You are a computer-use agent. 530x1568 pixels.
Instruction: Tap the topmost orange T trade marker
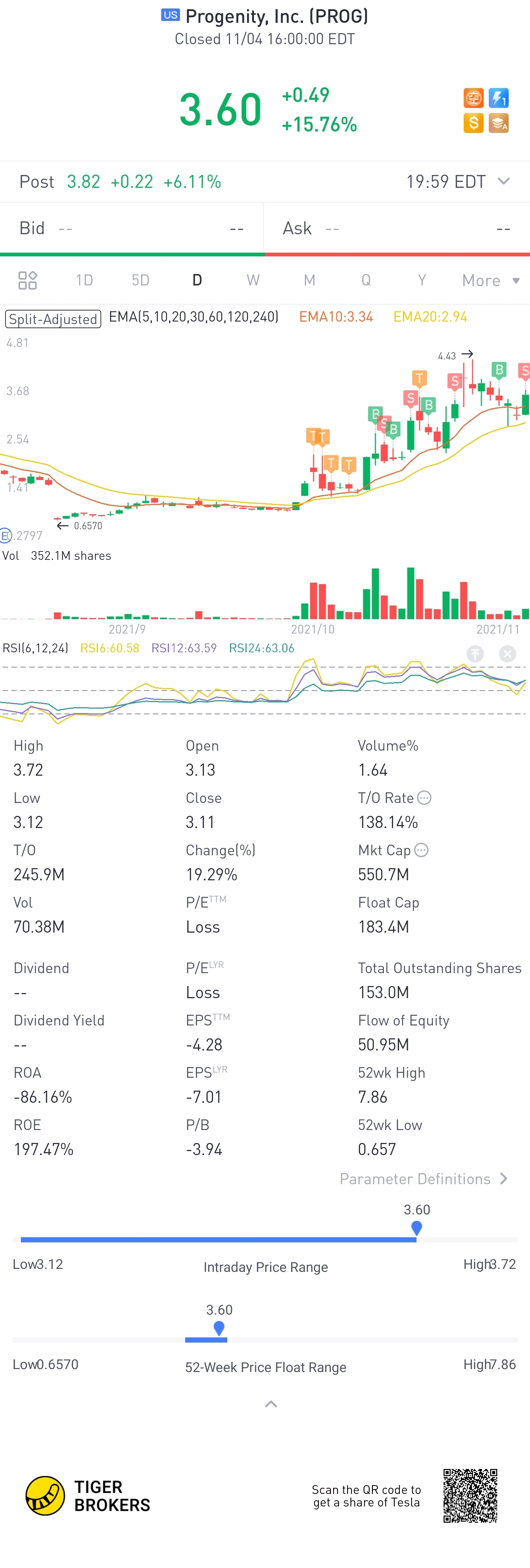click(x=418, y=379)
